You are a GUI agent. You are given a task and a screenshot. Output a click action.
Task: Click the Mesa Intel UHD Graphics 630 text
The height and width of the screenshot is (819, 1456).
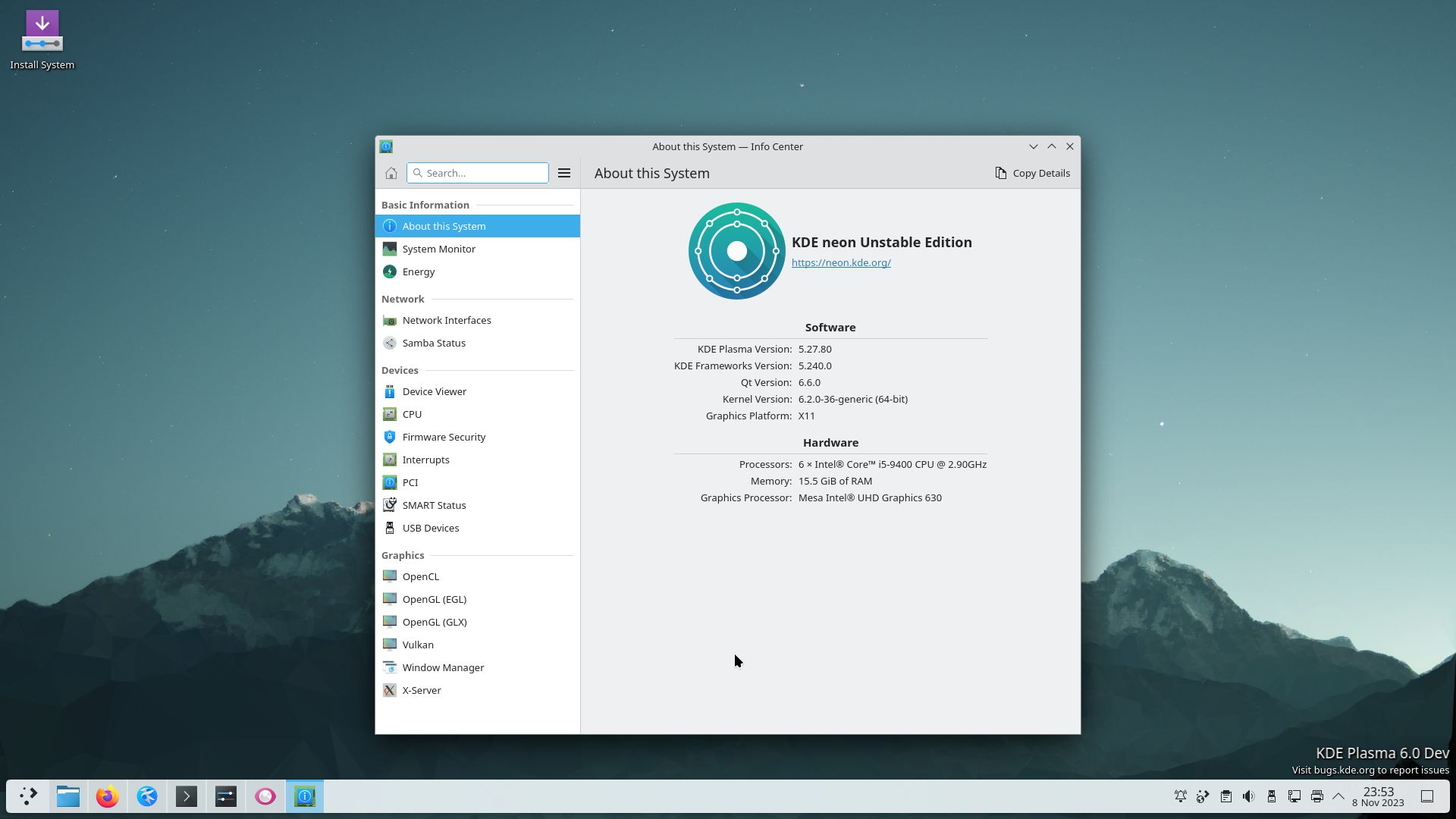[x=870, y=497]
